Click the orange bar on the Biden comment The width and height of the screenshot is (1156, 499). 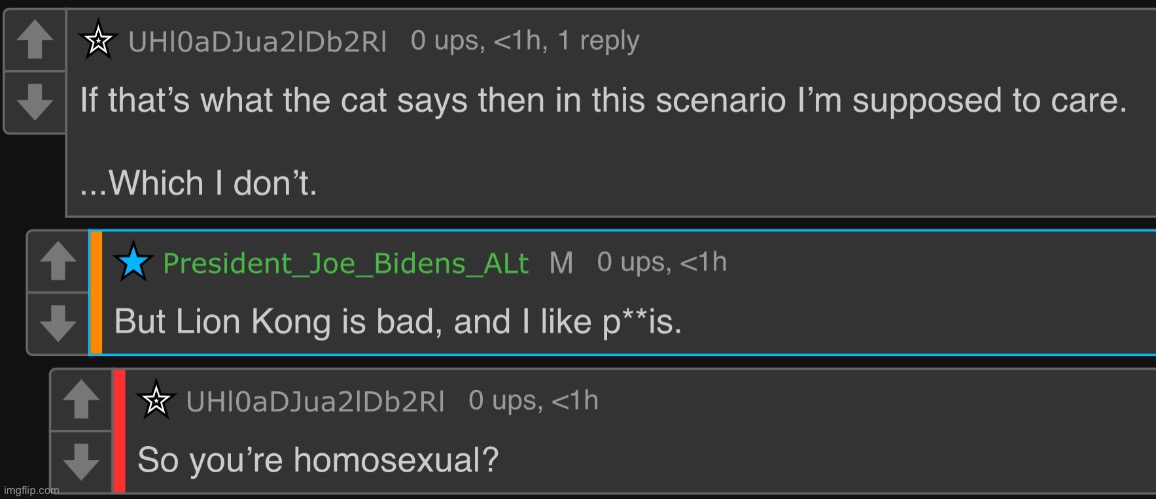(x=96, y=293)
